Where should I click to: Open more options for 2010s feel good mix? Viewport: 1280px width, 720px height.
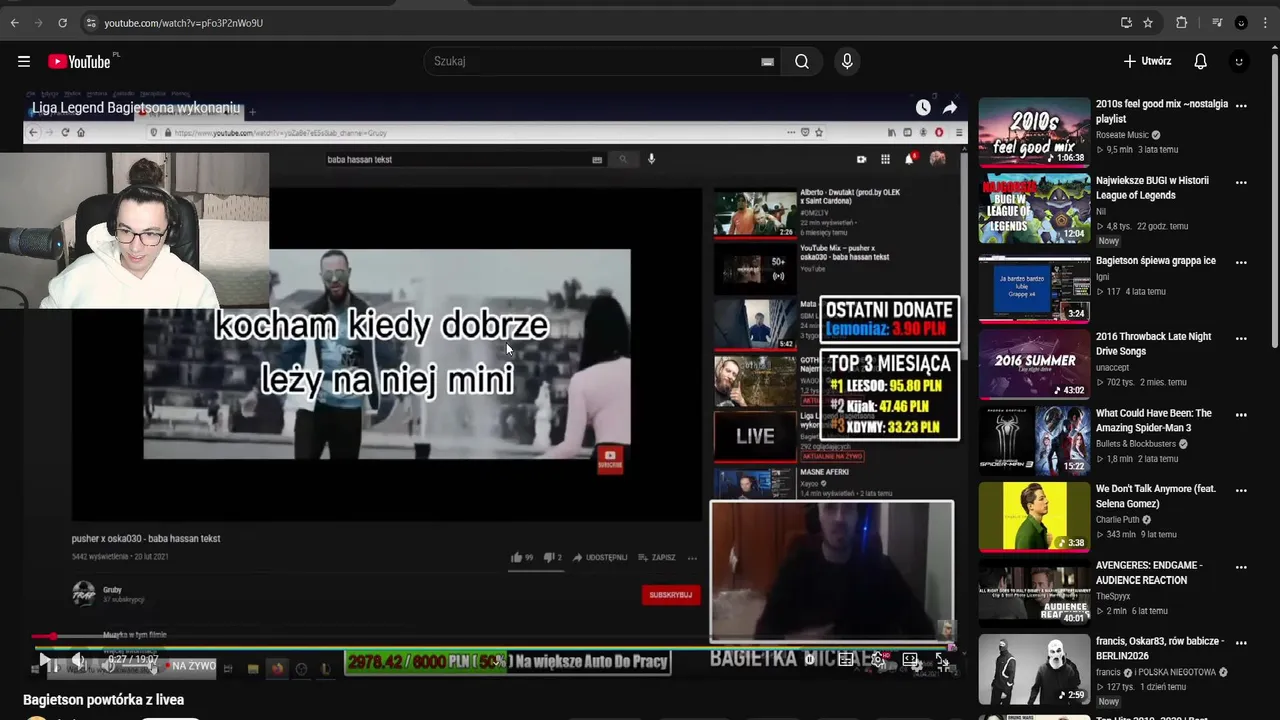(1241, 105)
